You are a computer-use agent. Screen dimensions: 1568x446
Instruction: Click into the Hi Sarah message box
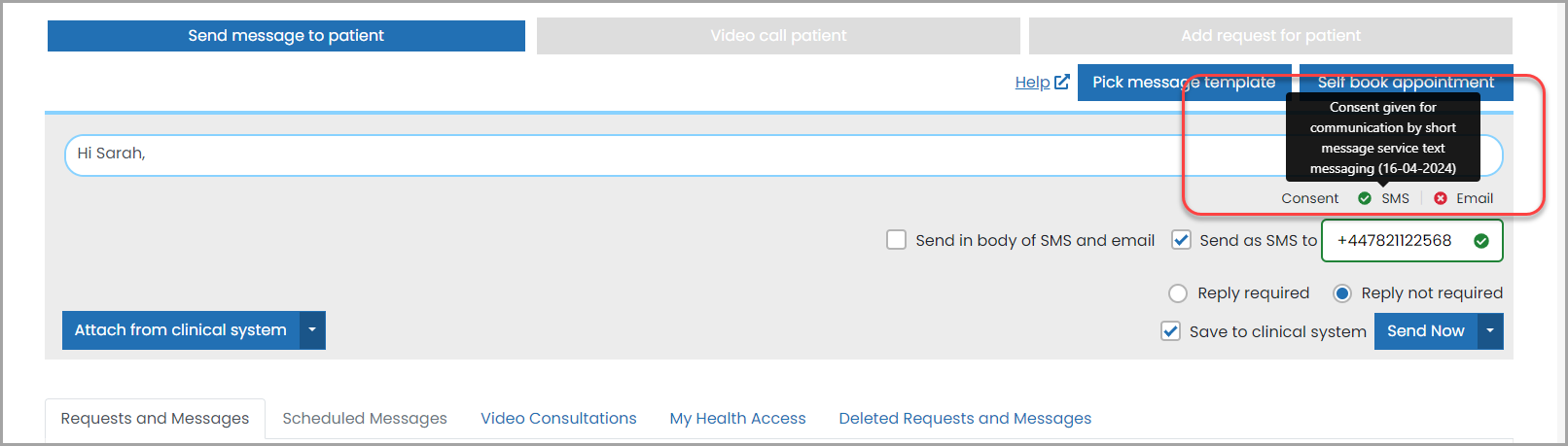[784, 155]
